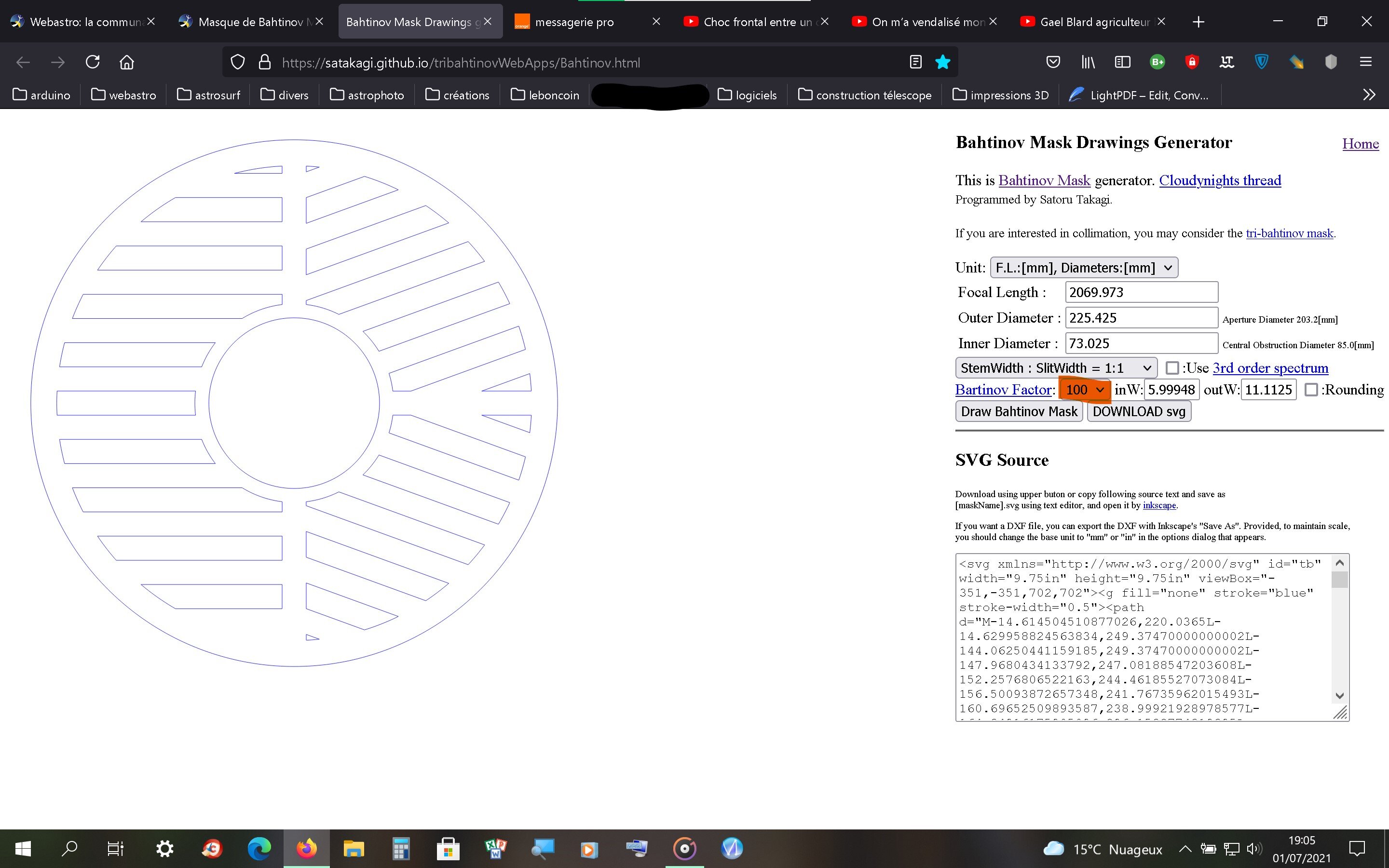This screenshot has width=1389, height=868.
Task: Enable the Rounding checkbox
Action: coord(1311,390)
